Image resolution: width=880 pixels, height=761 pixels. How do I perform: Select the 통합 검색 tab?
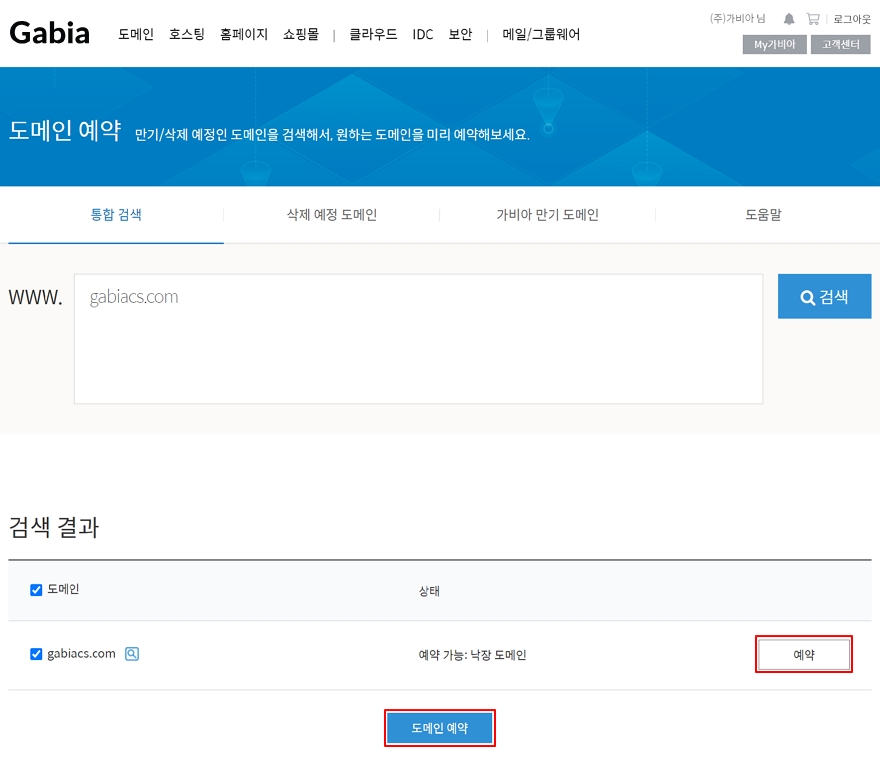click(116, 214)
